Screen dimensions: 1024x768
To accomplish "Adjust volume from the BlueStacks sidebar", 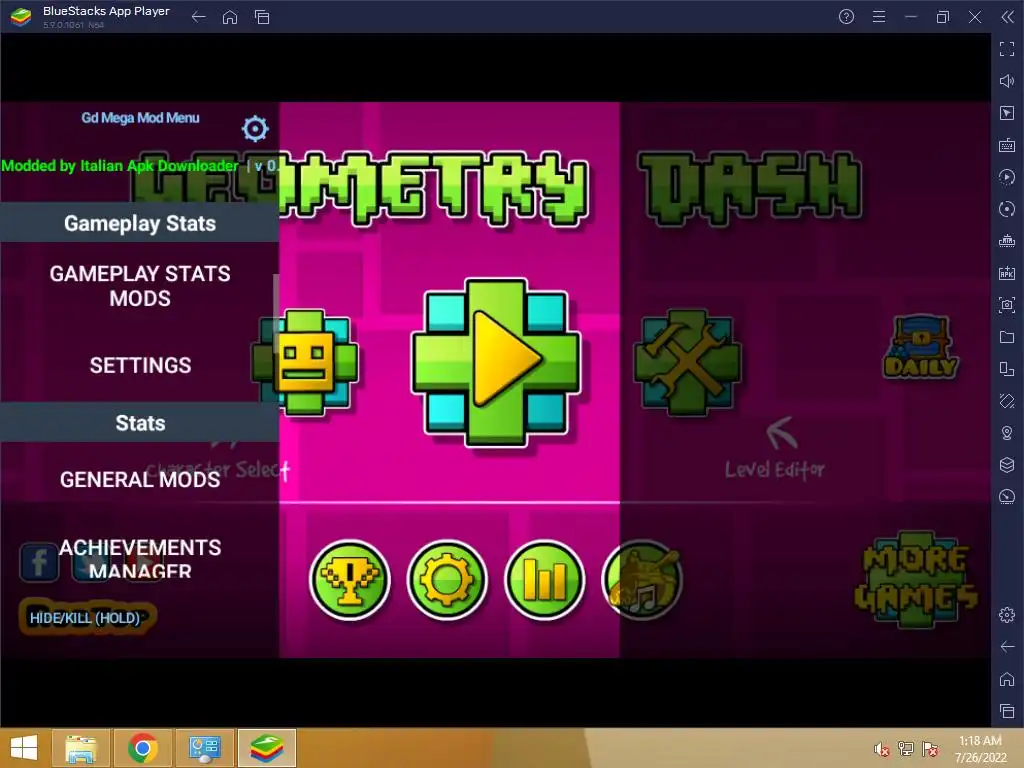I will 1007,81.
